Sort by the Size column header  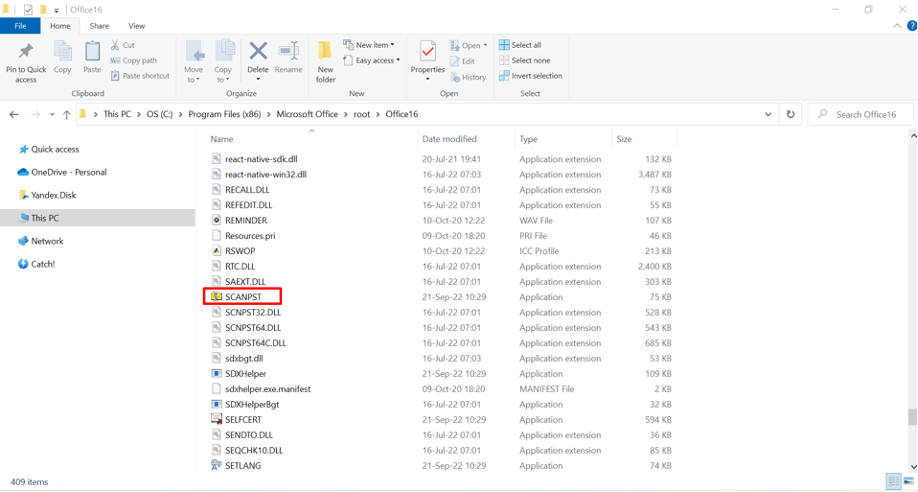pyautogui.click(x=624, y=139)
